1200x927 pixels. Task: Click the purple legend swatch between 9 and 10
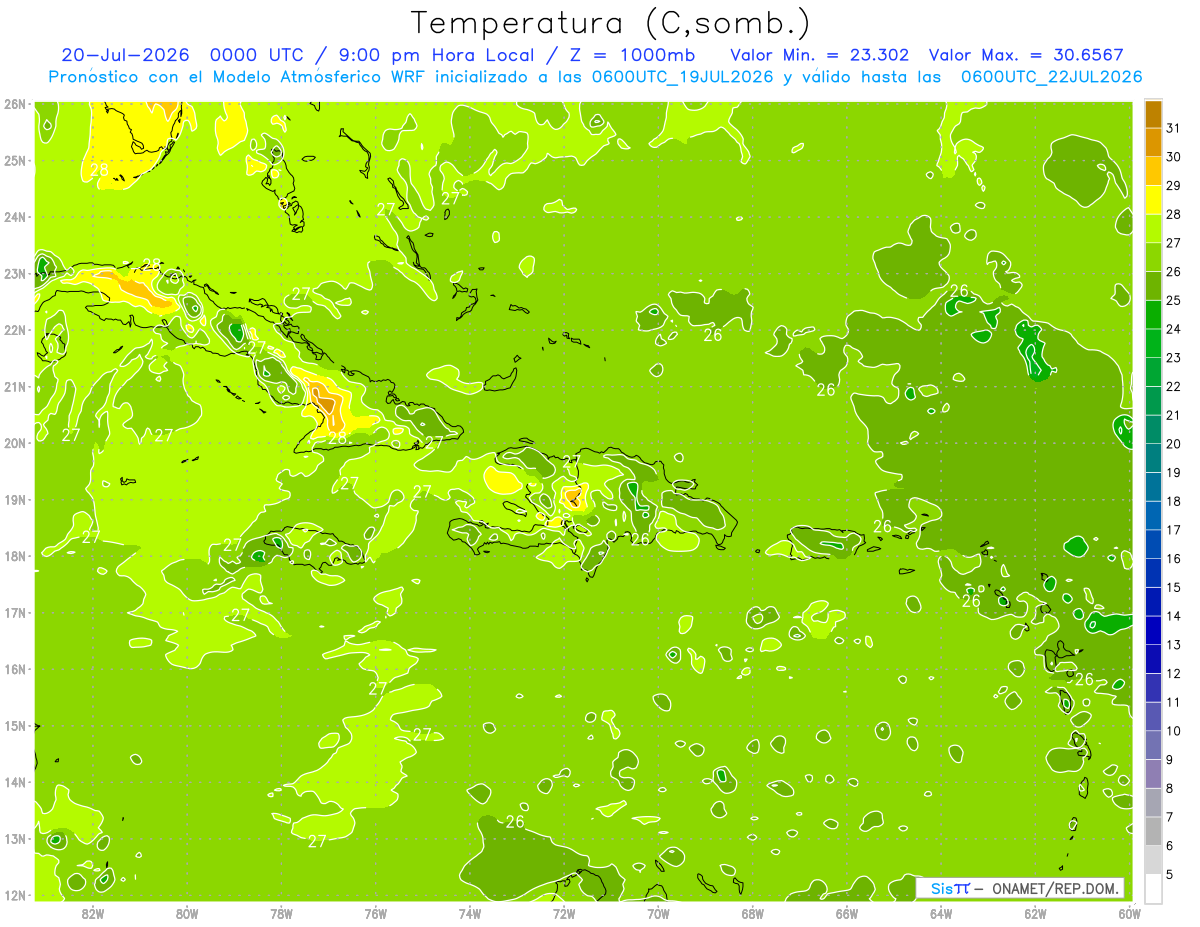pyautogui.click(x=1153, y=745)
